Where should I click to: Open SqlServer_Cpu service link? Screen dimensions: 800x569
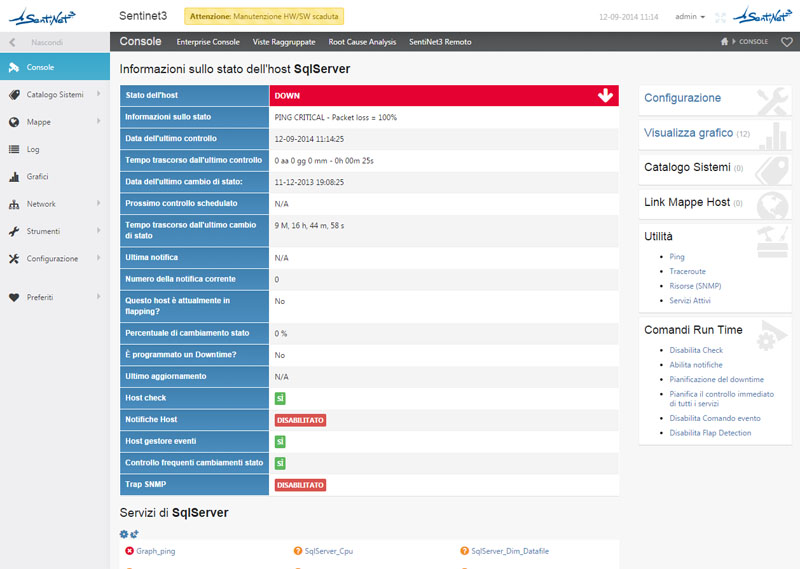point(329,551)
